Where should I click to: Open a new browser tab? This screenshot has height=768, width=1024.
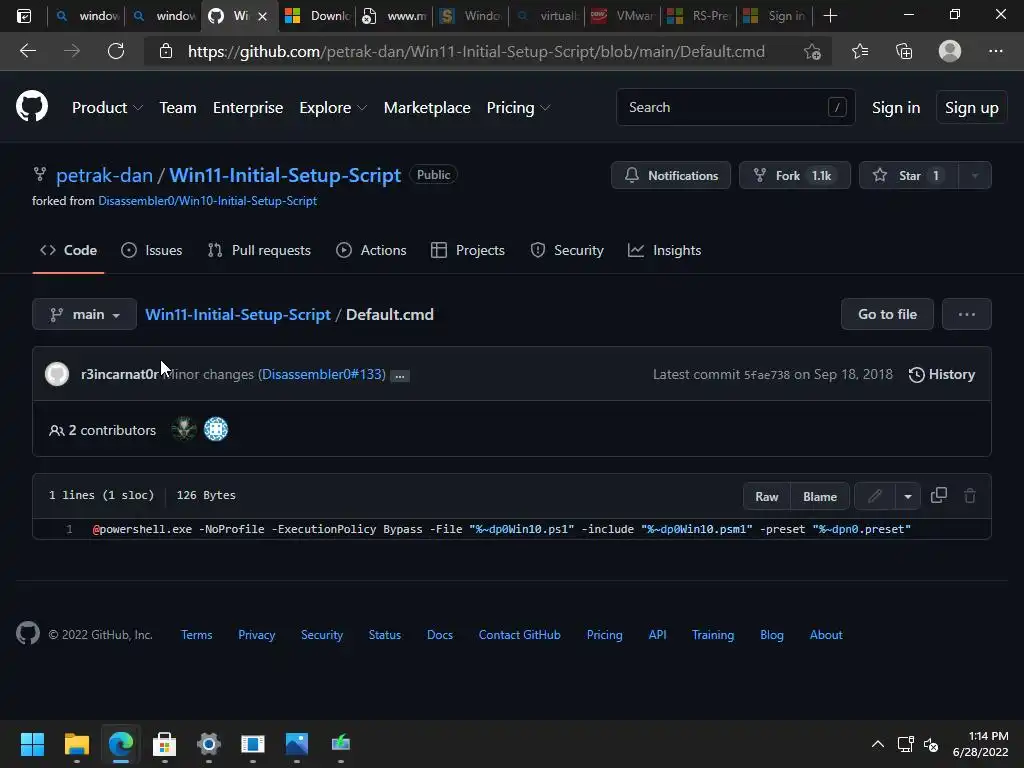coord(830,16)
